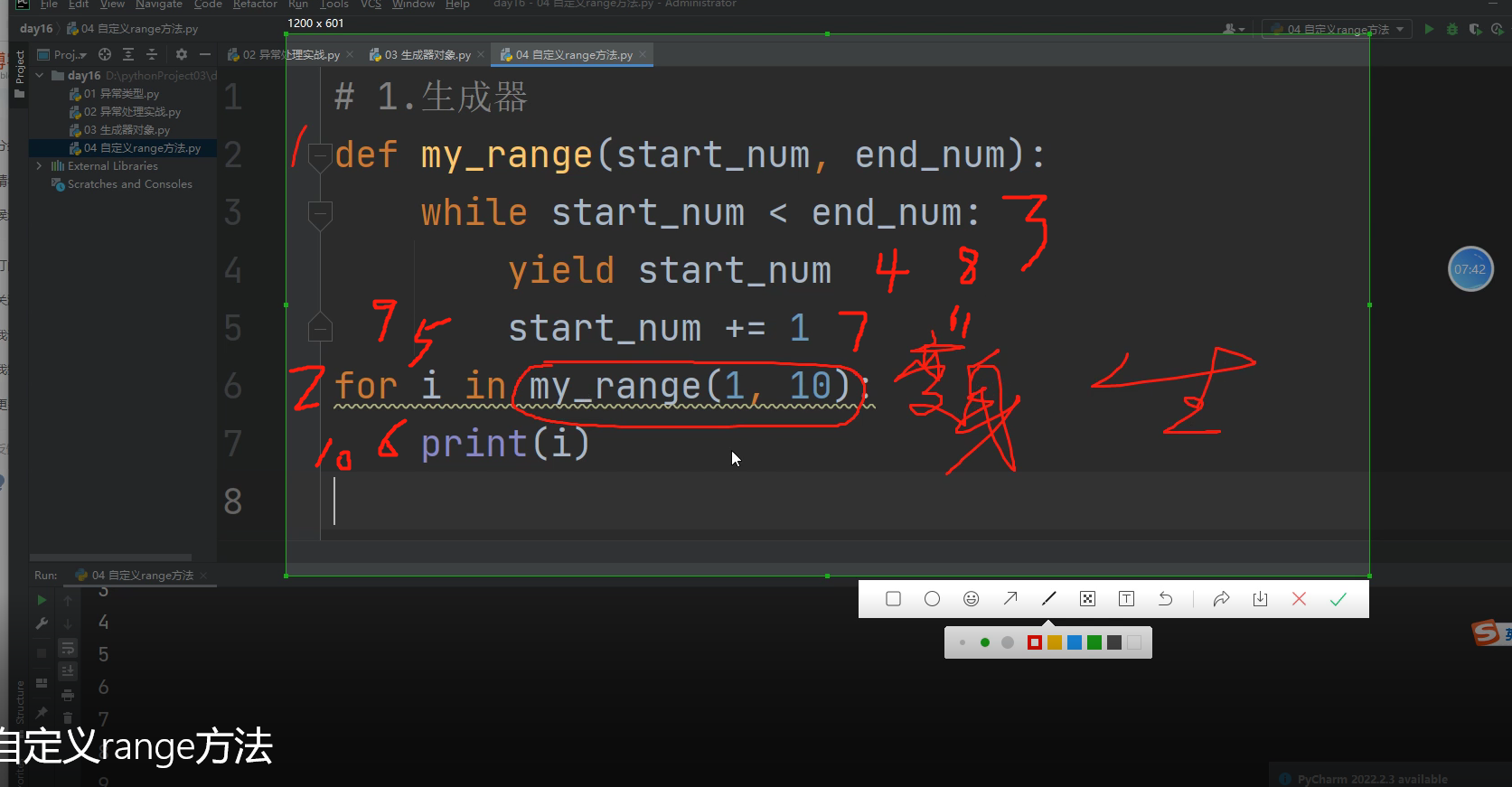
Task: Hide the Project tool window
Action: 205,54
